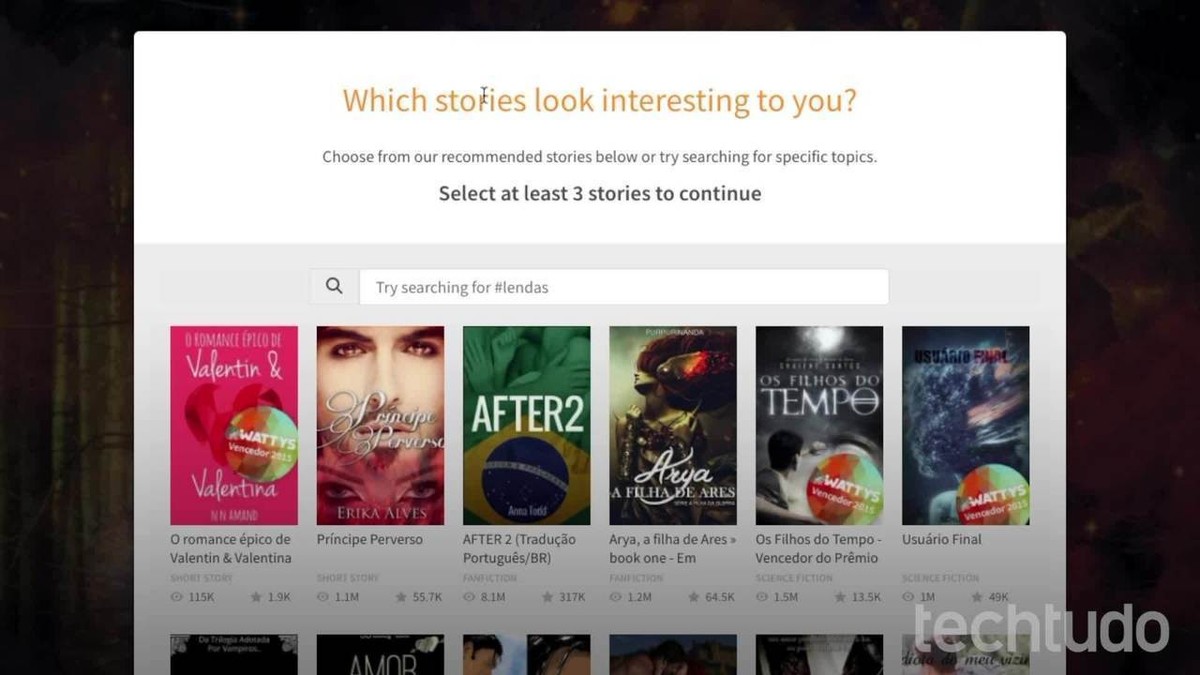Select the Arya a Filha de Ares cover
Viewport: 1200px width, 675px height.
pyautogui.click(x=672, y=425)
